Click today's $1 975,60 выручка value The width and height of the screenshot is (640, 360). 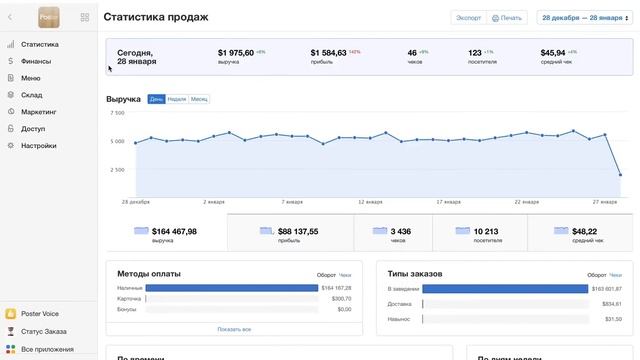(x=236, y=53)
